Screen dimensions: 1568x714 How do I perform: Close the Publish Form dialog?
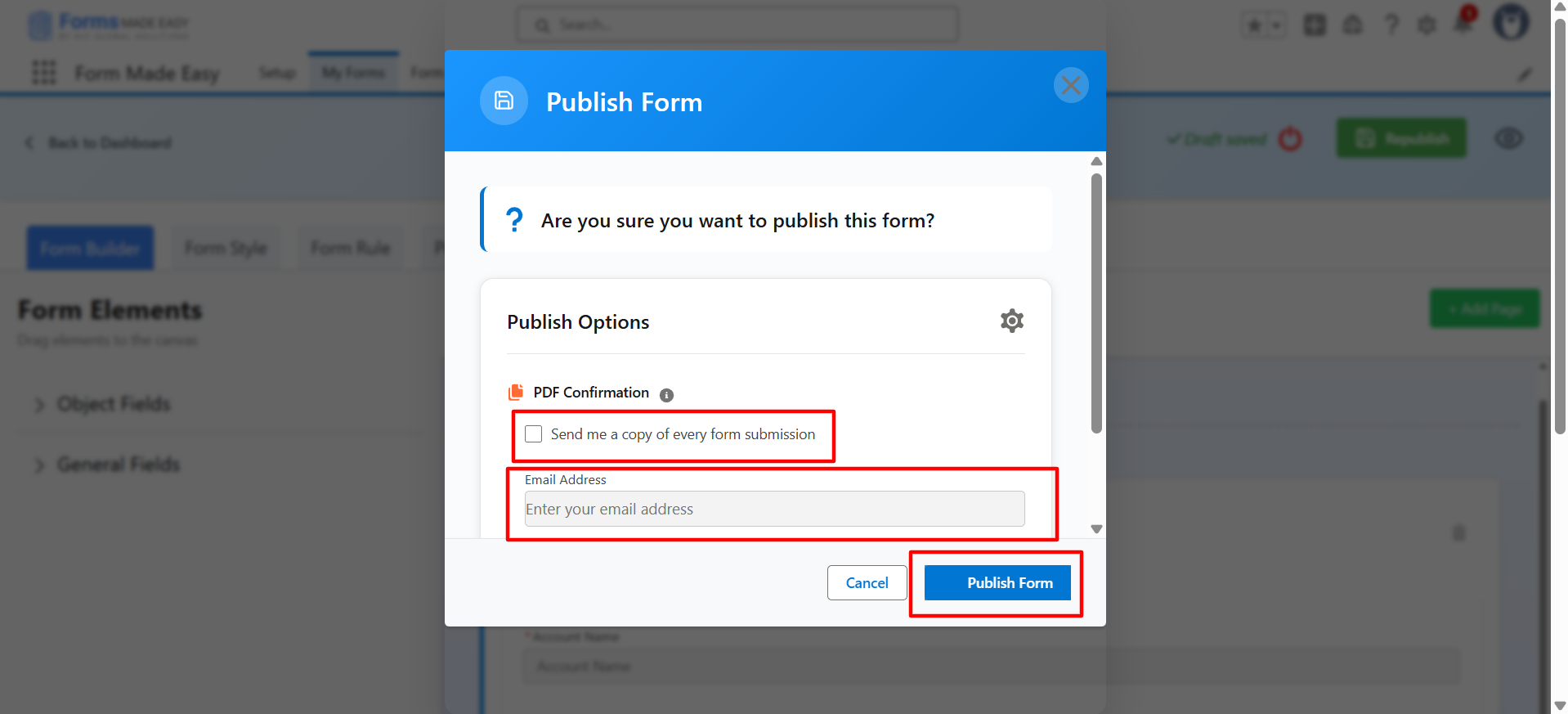pos(1071,85)
